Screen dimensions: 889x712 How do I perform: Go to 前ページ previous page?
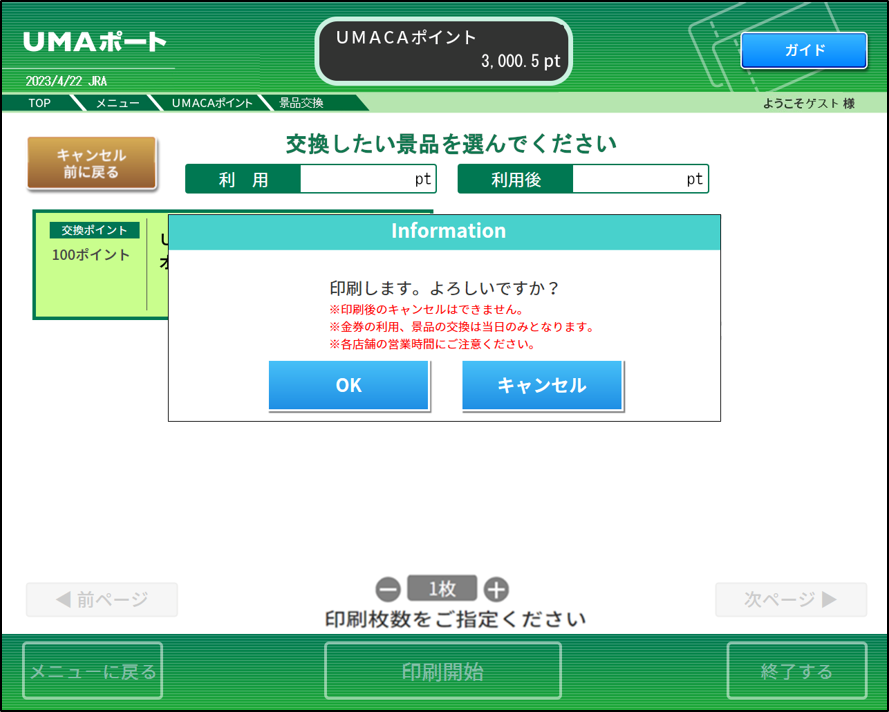pyautogui.click(x=102, y=599)
